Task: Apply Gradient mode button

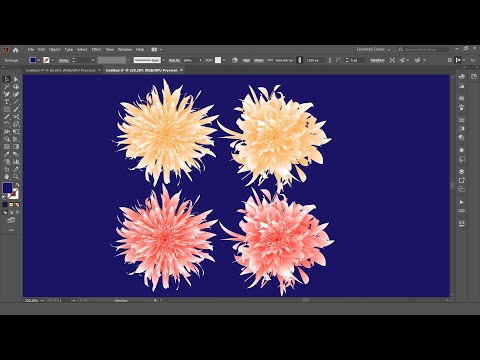Action: 11,205
